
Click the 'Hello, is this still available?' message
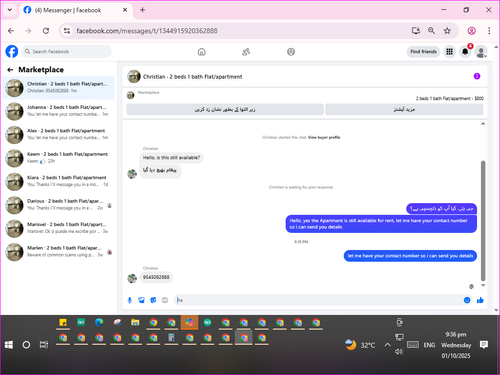[171, 158]
